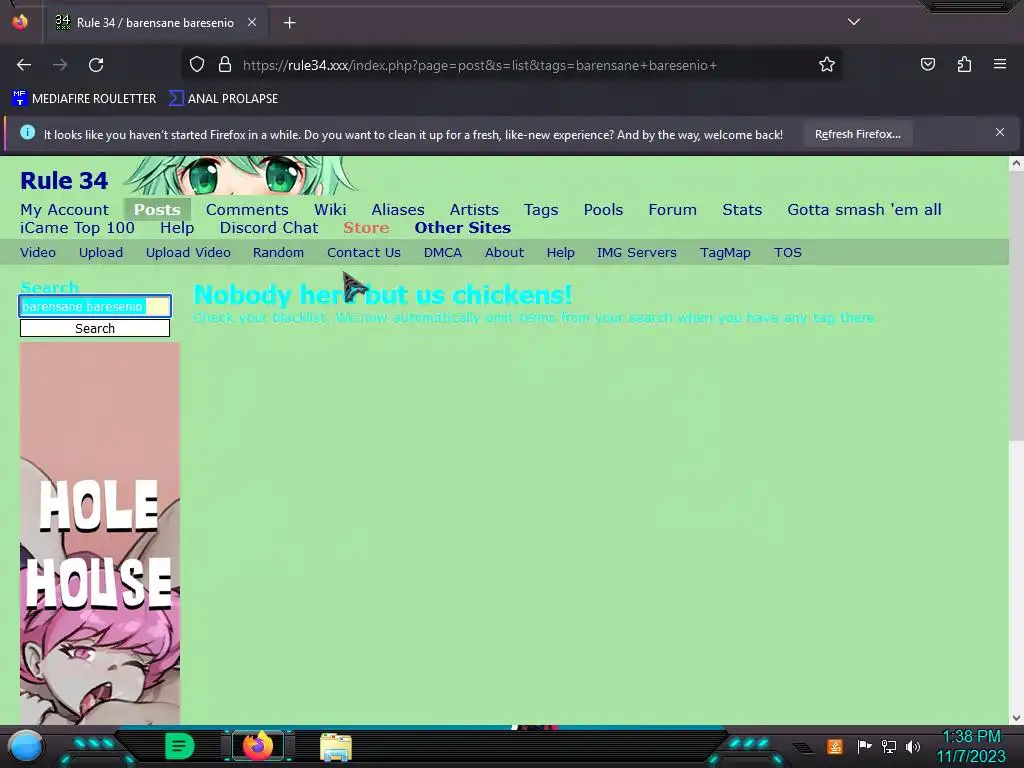Select the Posts navigation tab
This screenshot has height=768, width=1024.
tap(157, 210)
